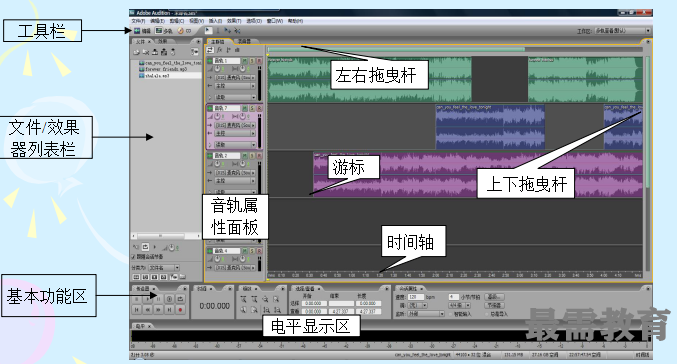The image size is (677, 364).
Task: Click the zoom in horizontally icon
Action: coord(244,299)
